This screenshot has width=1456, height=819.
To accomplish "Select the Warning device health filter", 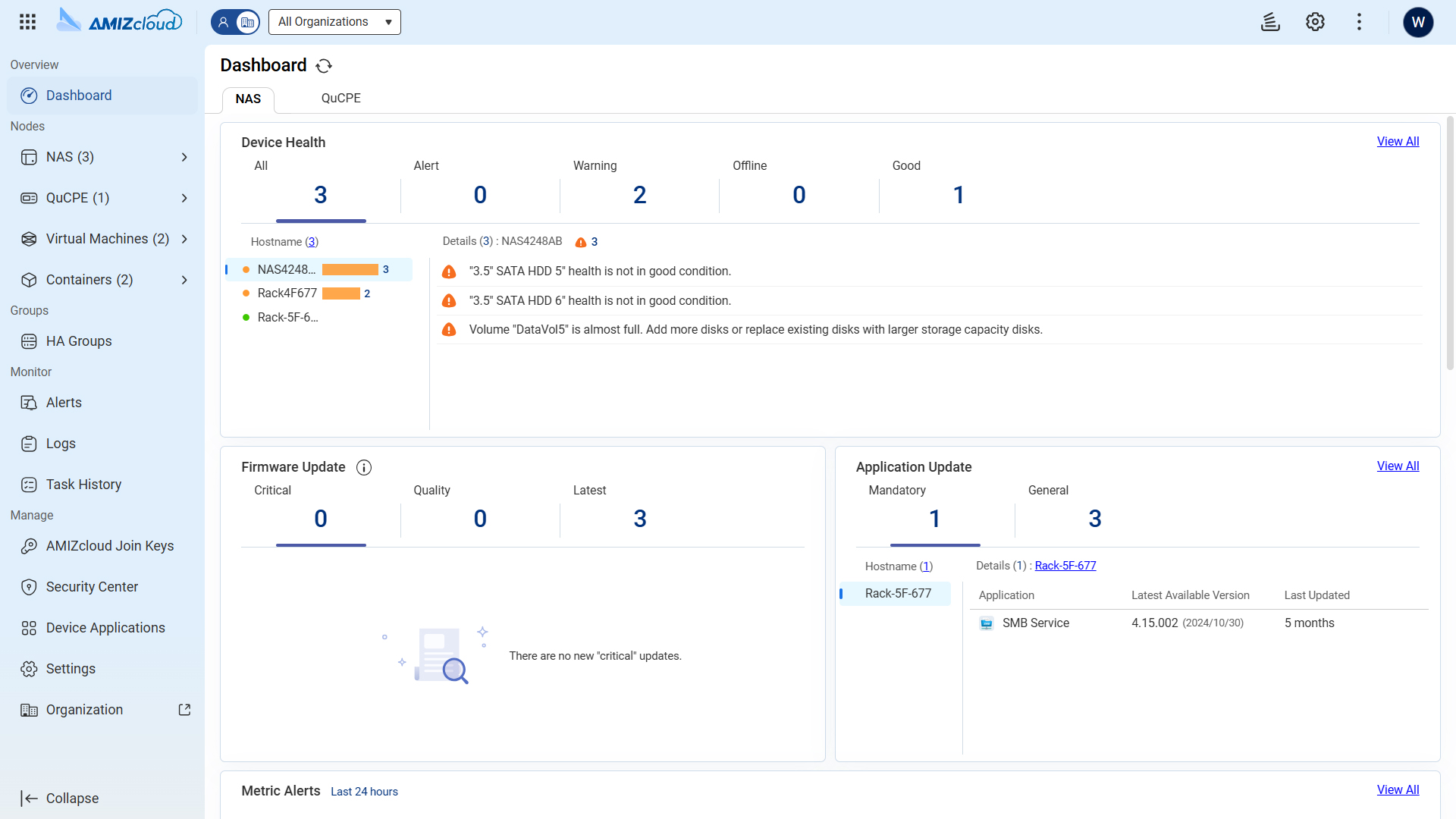I will pos(639,195).
